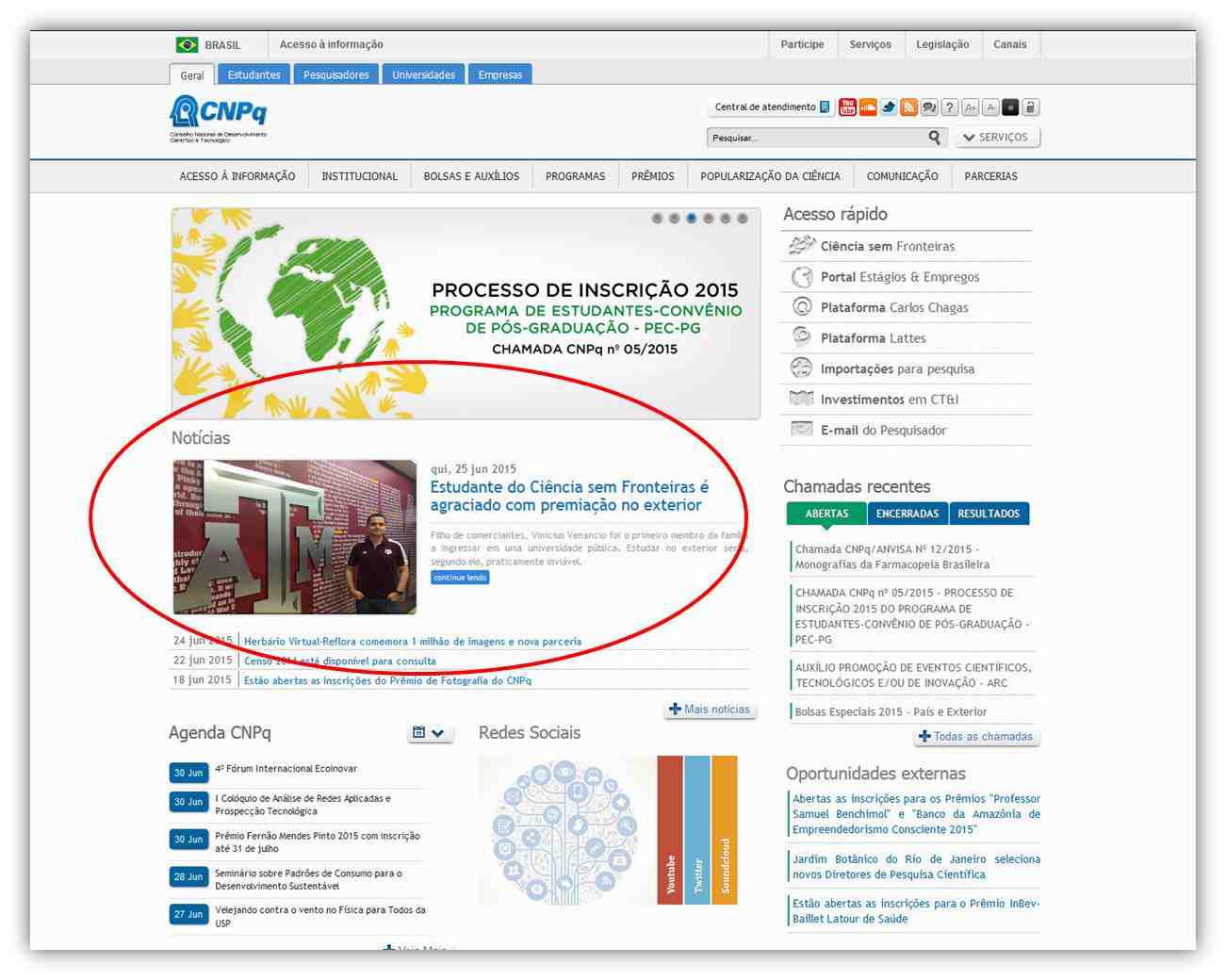Open the SoundCloud icon in header
Viewport: 1226px width, 980px height.
[868, 107]
